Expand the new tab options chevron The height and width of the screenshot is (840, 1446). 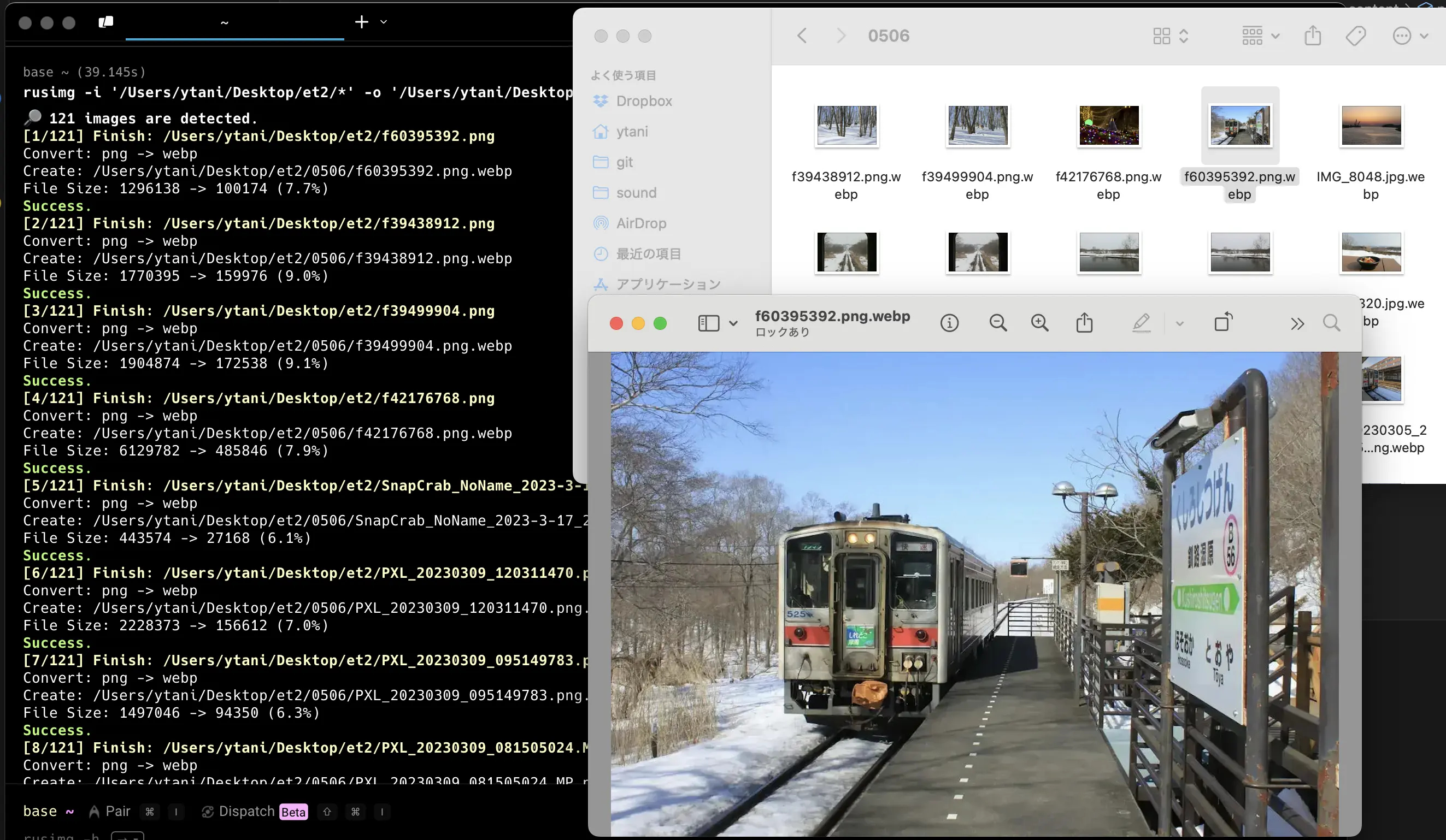click(x=384, y=22)
